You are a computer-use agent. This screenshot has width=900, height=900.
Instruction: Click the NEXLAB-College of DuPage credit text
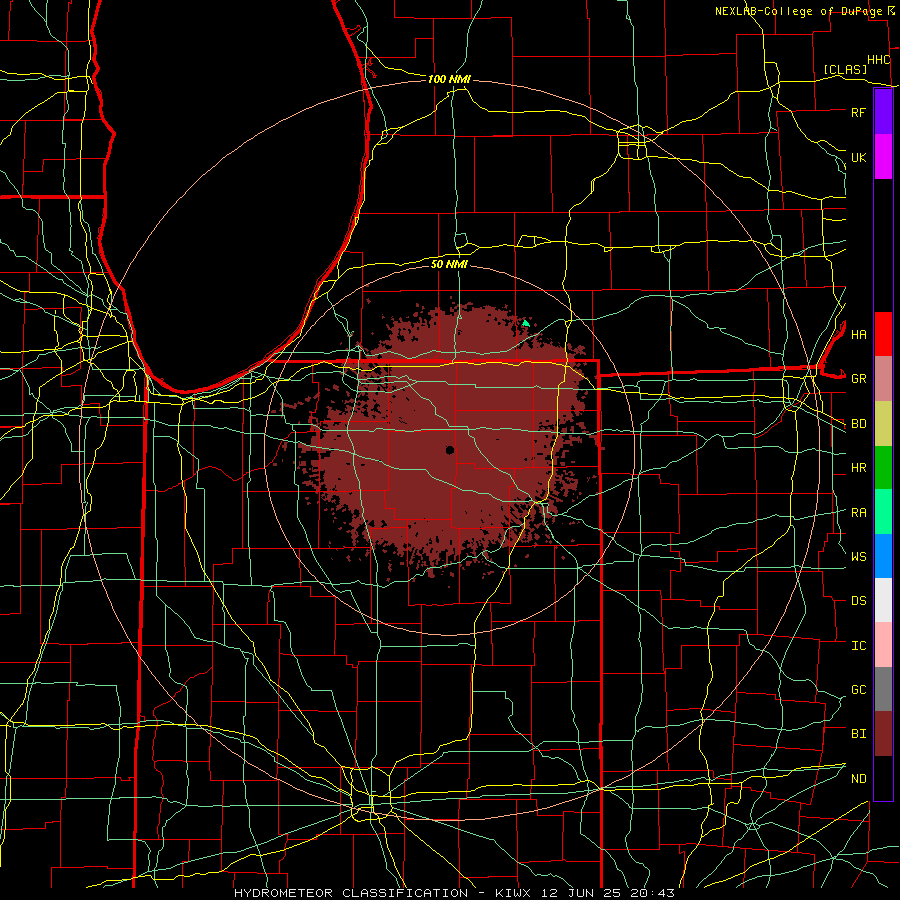pyautogui.click(x=800, y=11)
